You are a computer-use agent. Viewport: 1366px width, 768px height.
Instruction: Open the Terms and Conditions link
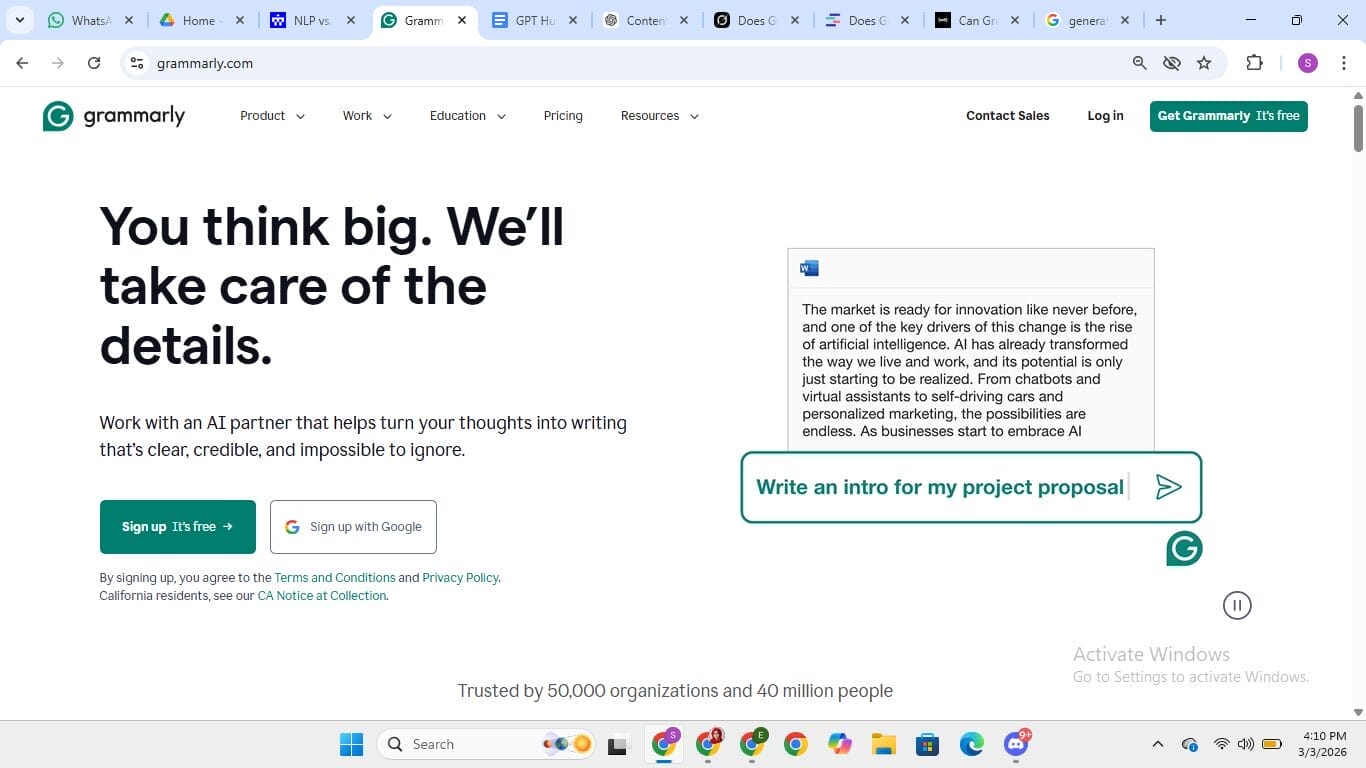(335, 578)
